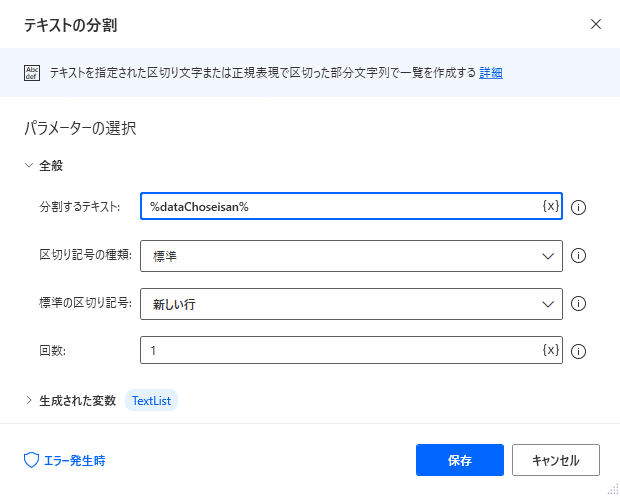Click info icon beside 回数 field

click(578, 351)
